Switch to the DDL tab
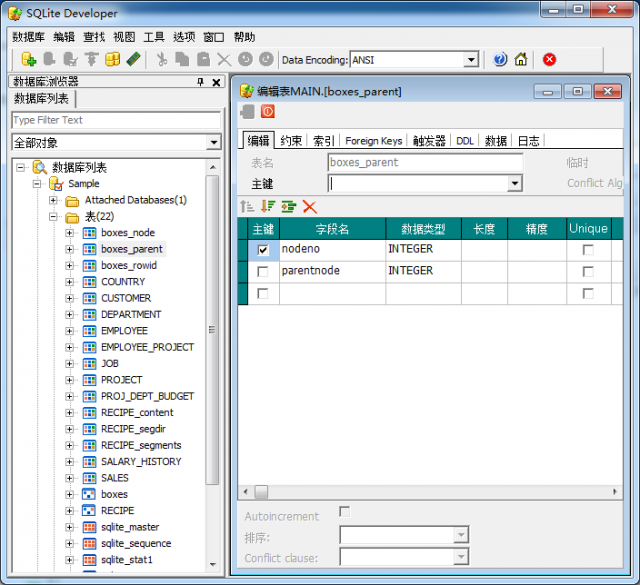Screen dimensions: 640x585 (465, 141)
